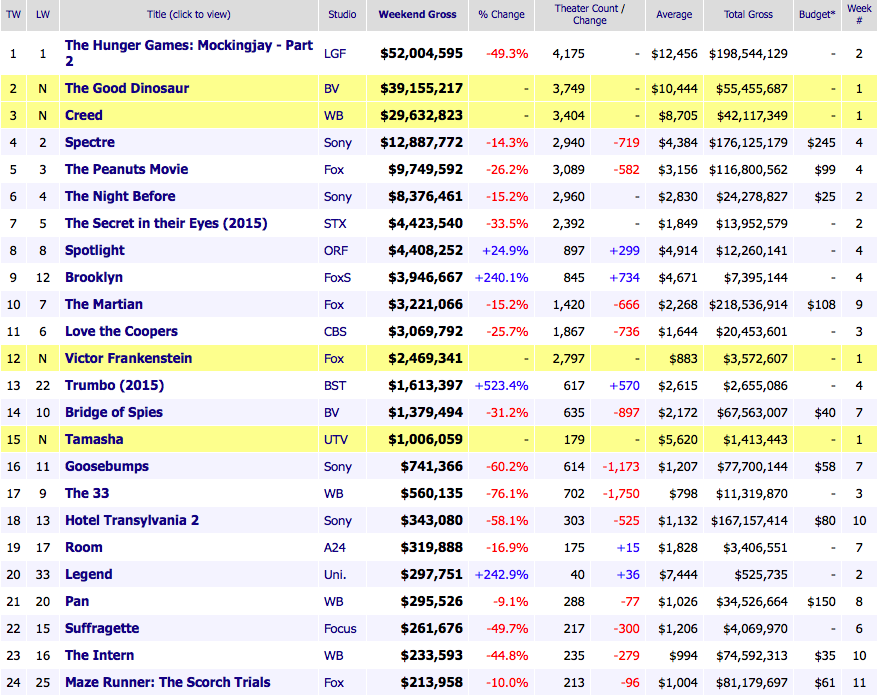Click the Title column header
879x699 pixels.
188,15
